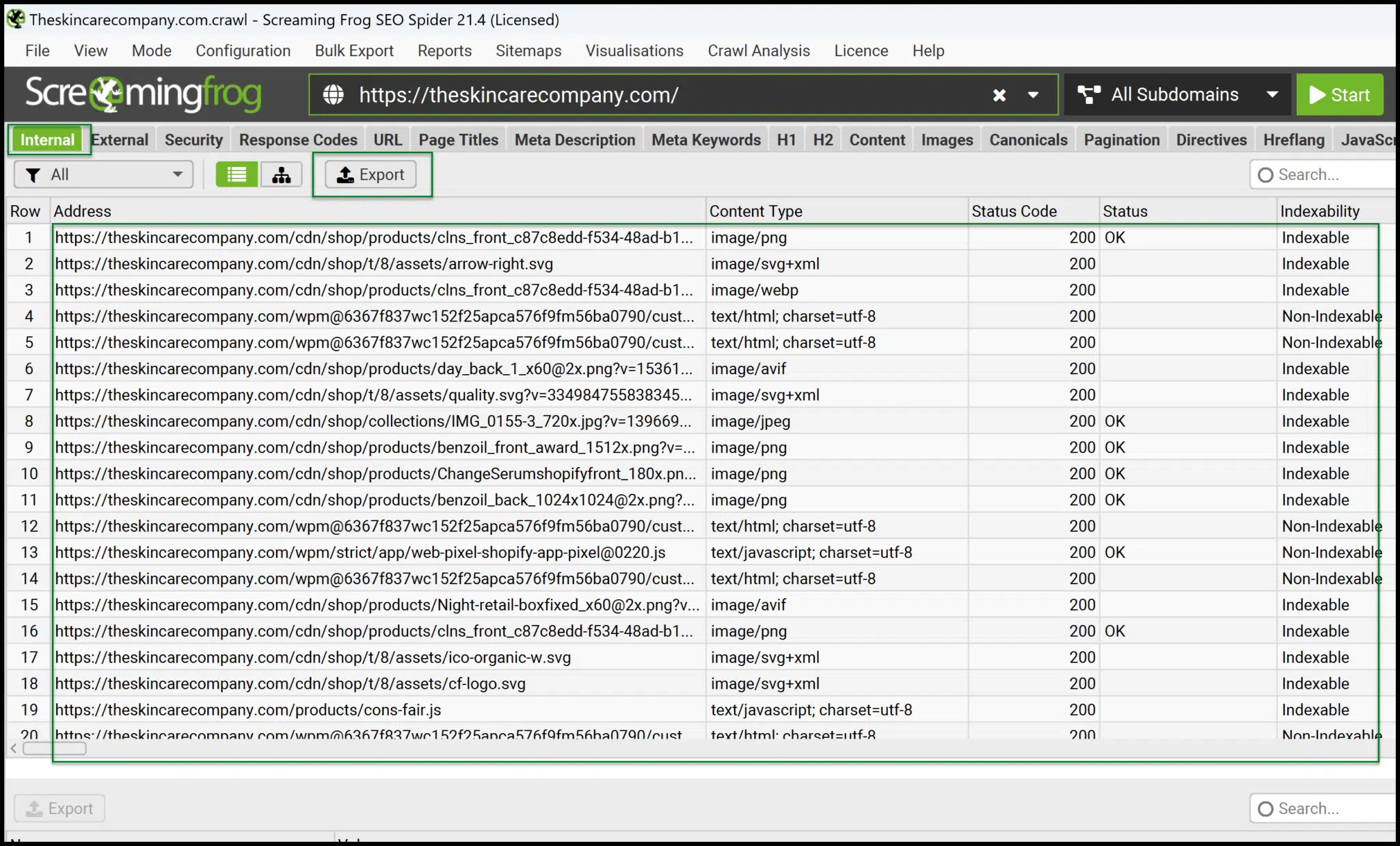Viewport: 1400px width, 846px height.
Task: Sort by the Status column header
Action: pos(1189,211)
